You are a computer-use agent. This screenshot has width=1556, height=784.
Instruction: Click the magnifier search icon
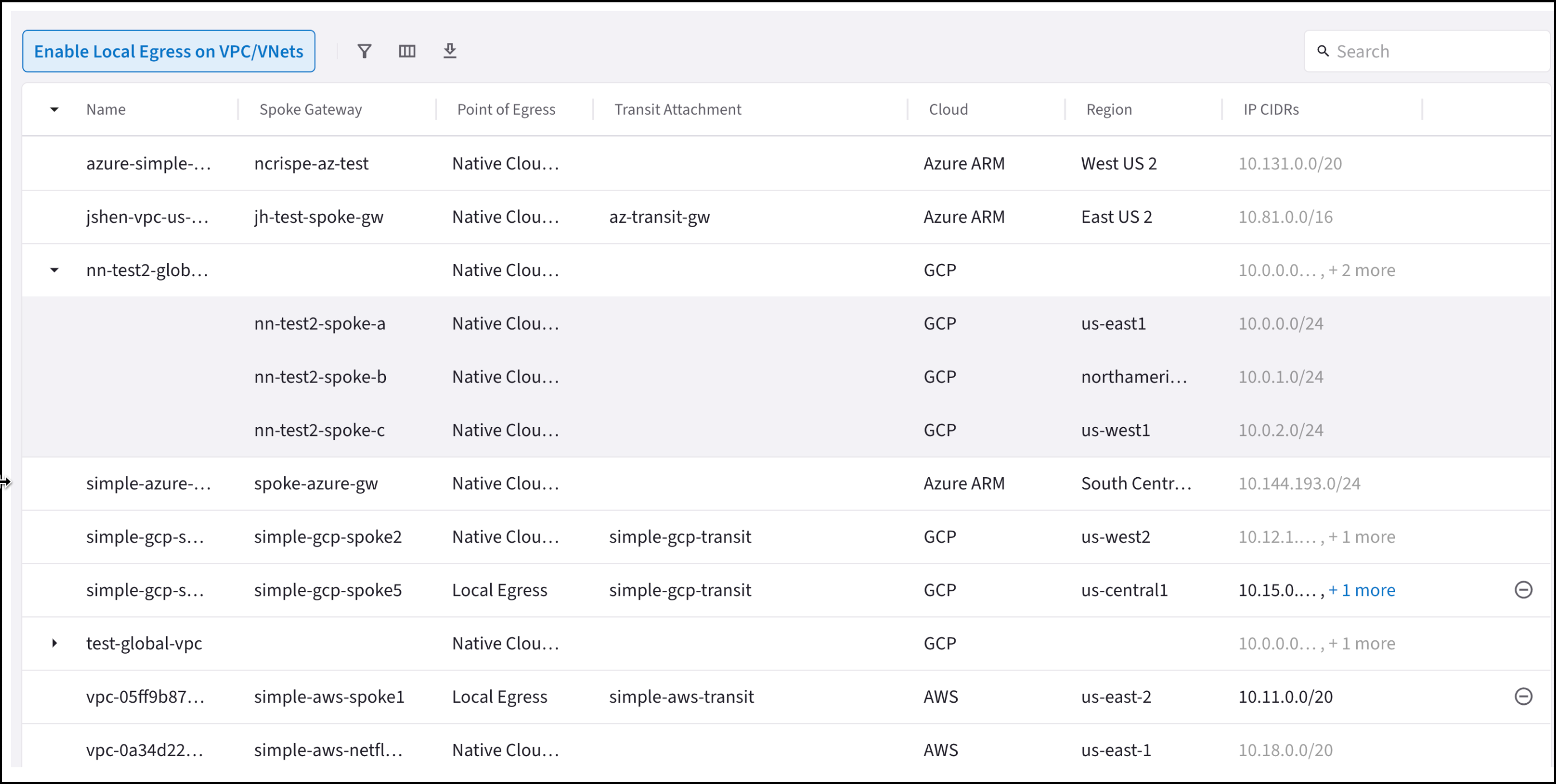1323,51
